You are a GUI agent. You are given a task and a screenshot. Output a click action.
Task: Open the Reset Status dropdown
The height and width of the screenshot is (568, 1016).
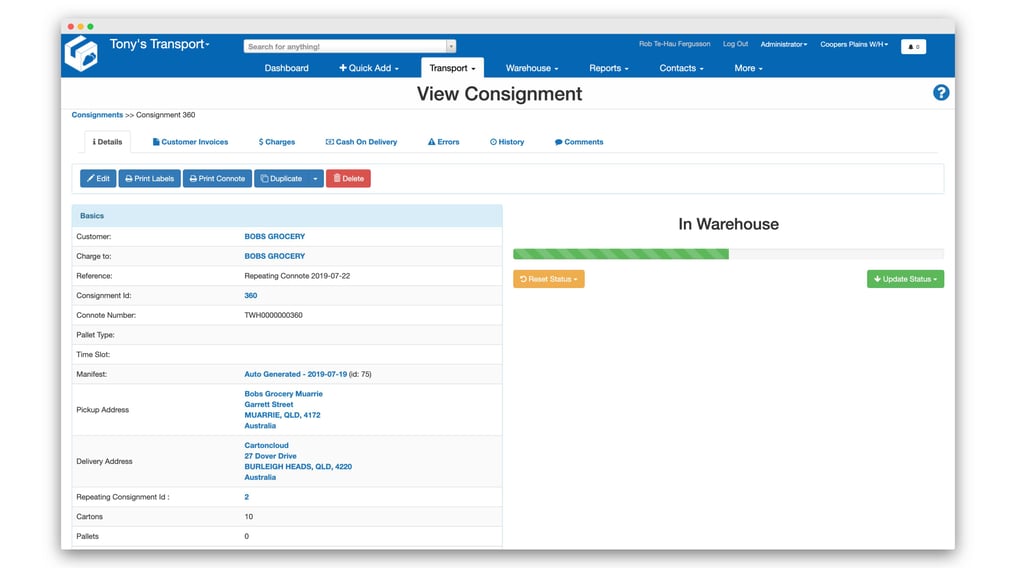[x=548, y=279]
